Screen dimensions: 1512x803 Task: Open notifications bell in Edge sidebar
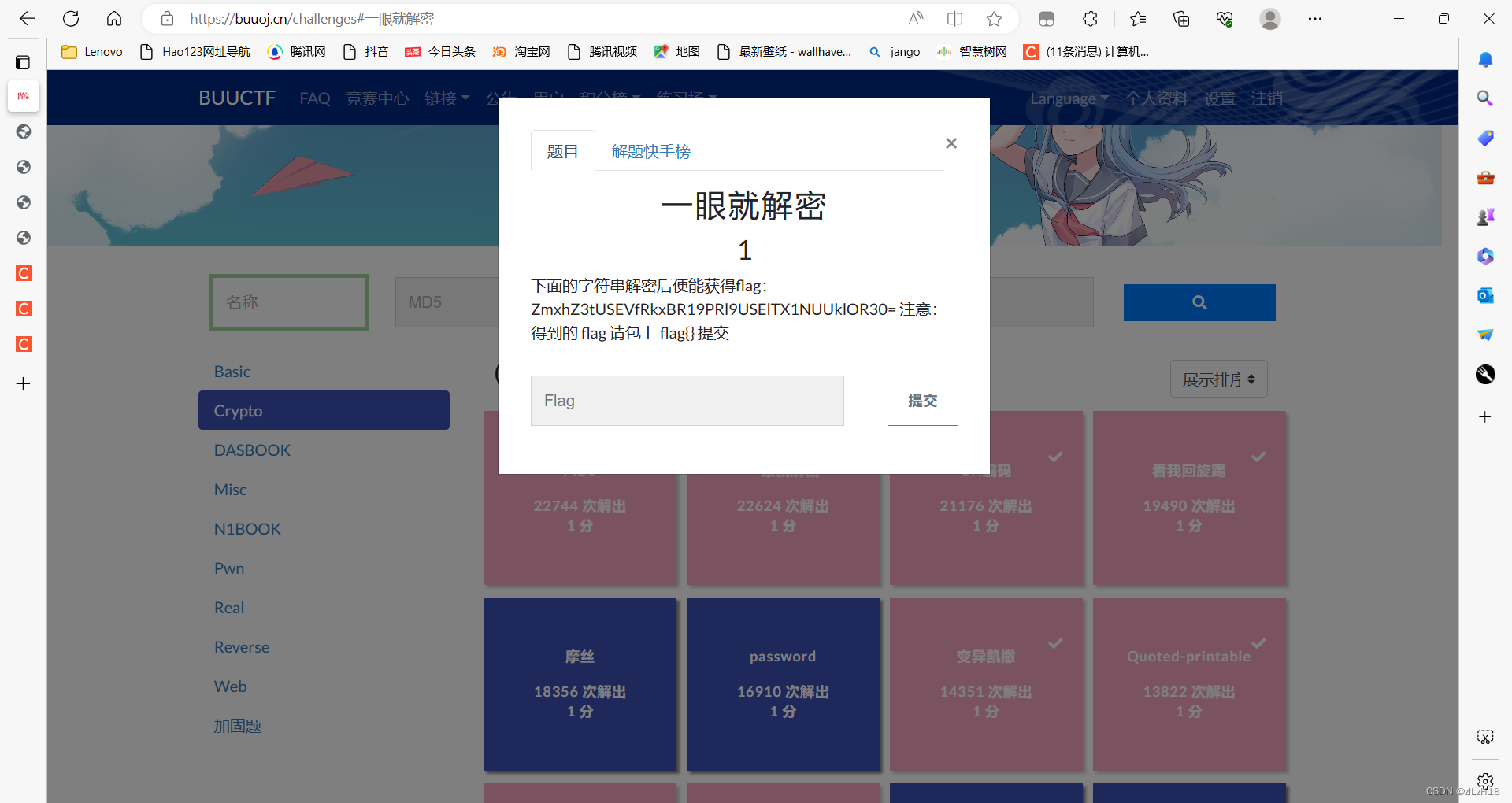tap(1486, 59)
